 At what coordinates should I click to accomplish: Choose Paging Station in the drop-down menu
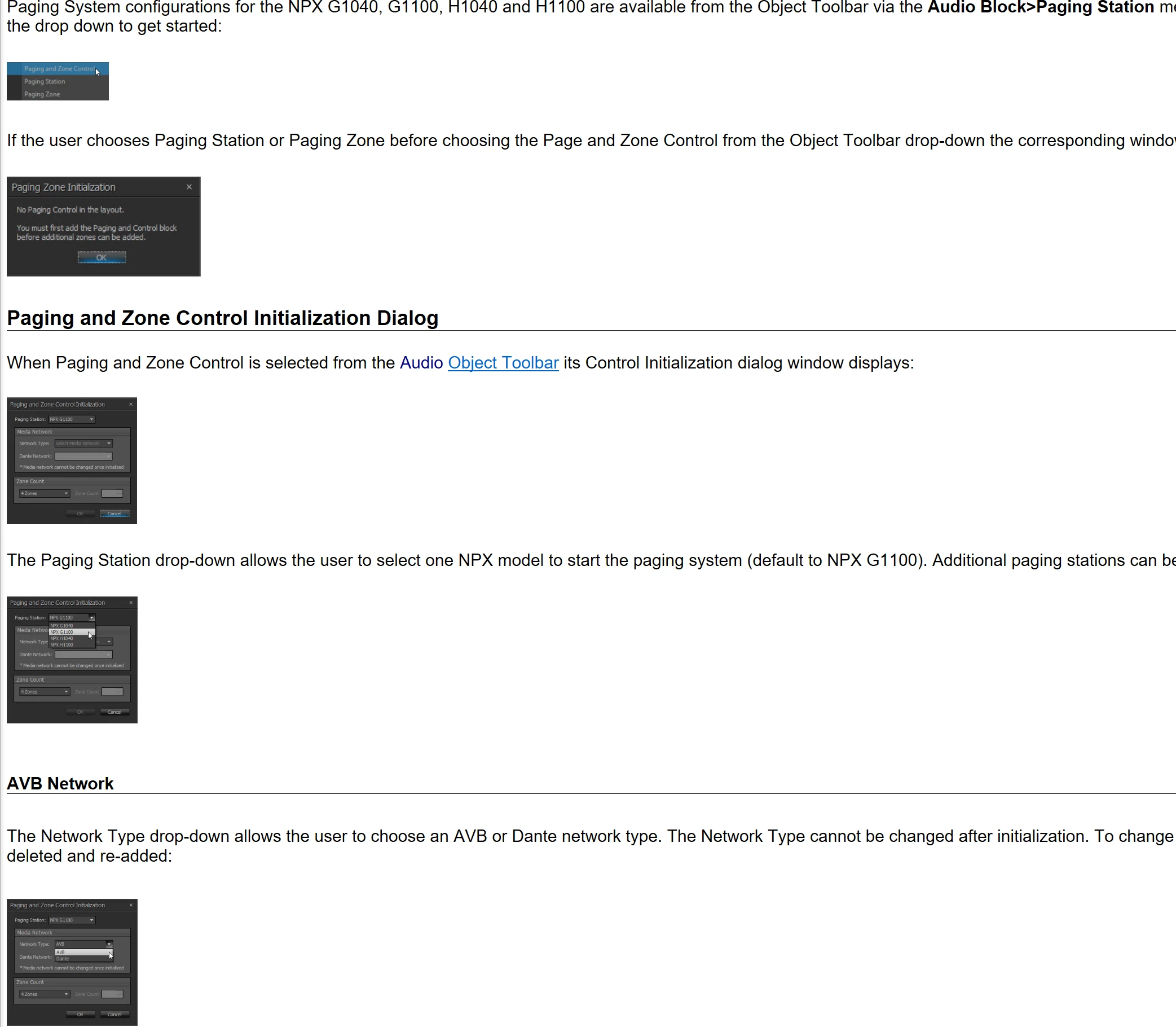point(44,81)
